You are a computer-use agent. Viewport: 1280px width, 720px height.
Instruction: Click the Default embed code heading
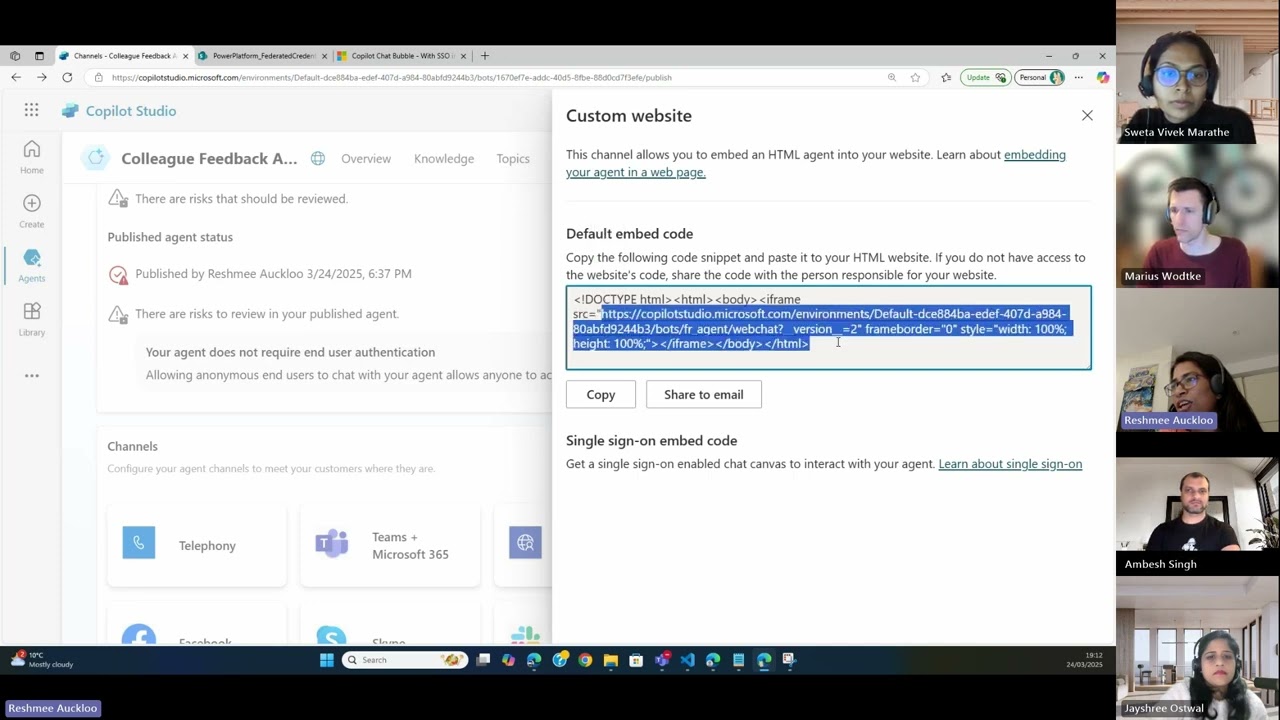tap(629, 234)
